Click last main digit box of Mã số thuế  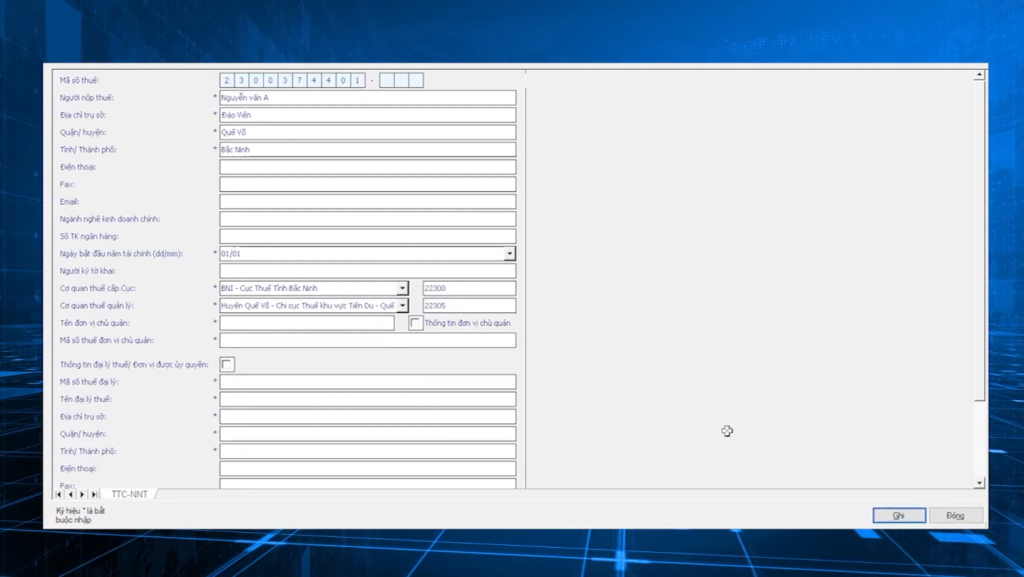tap(357, 80)
